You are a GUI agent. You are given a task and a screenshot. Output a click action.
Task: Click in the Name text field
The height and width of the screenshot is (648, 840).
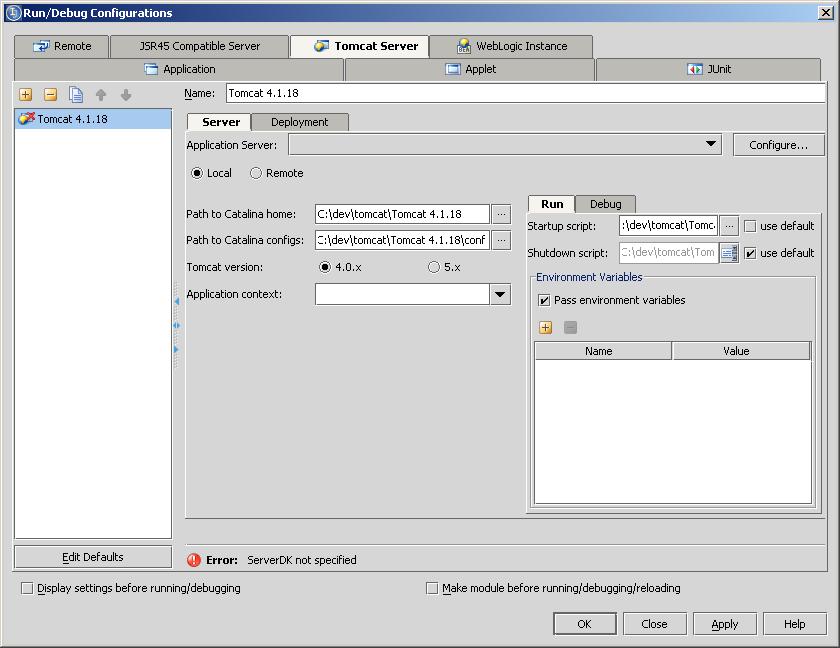(524, 93)
